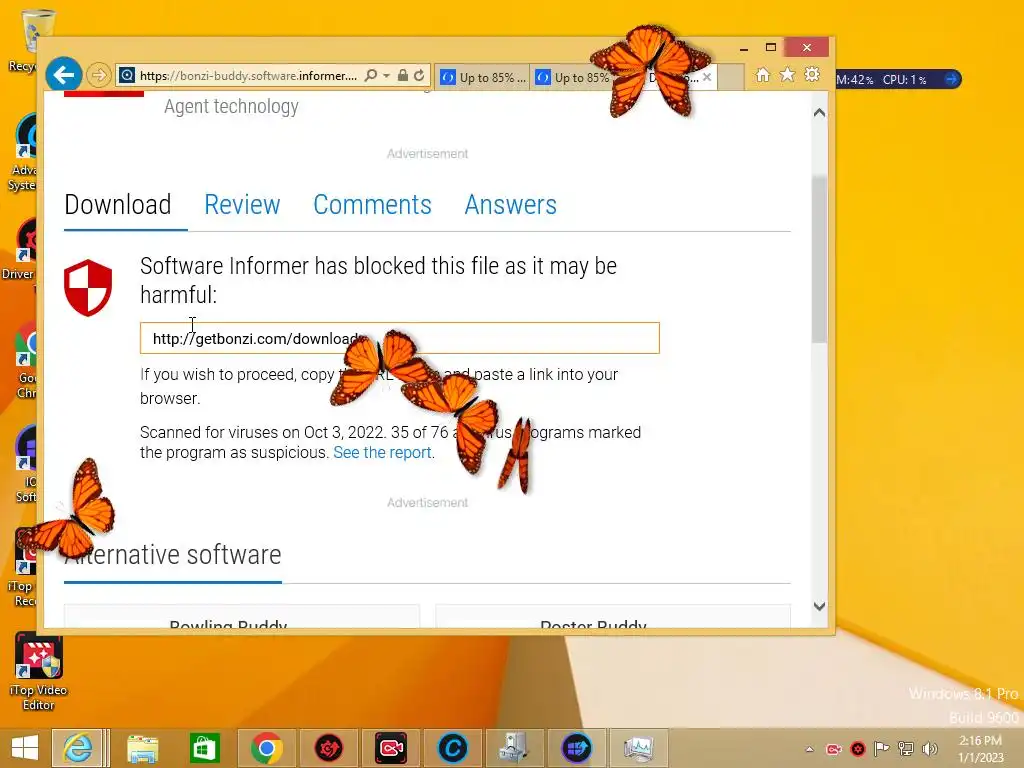Click the tower-shaped installer icon in the taskbar

pos(515,748)
